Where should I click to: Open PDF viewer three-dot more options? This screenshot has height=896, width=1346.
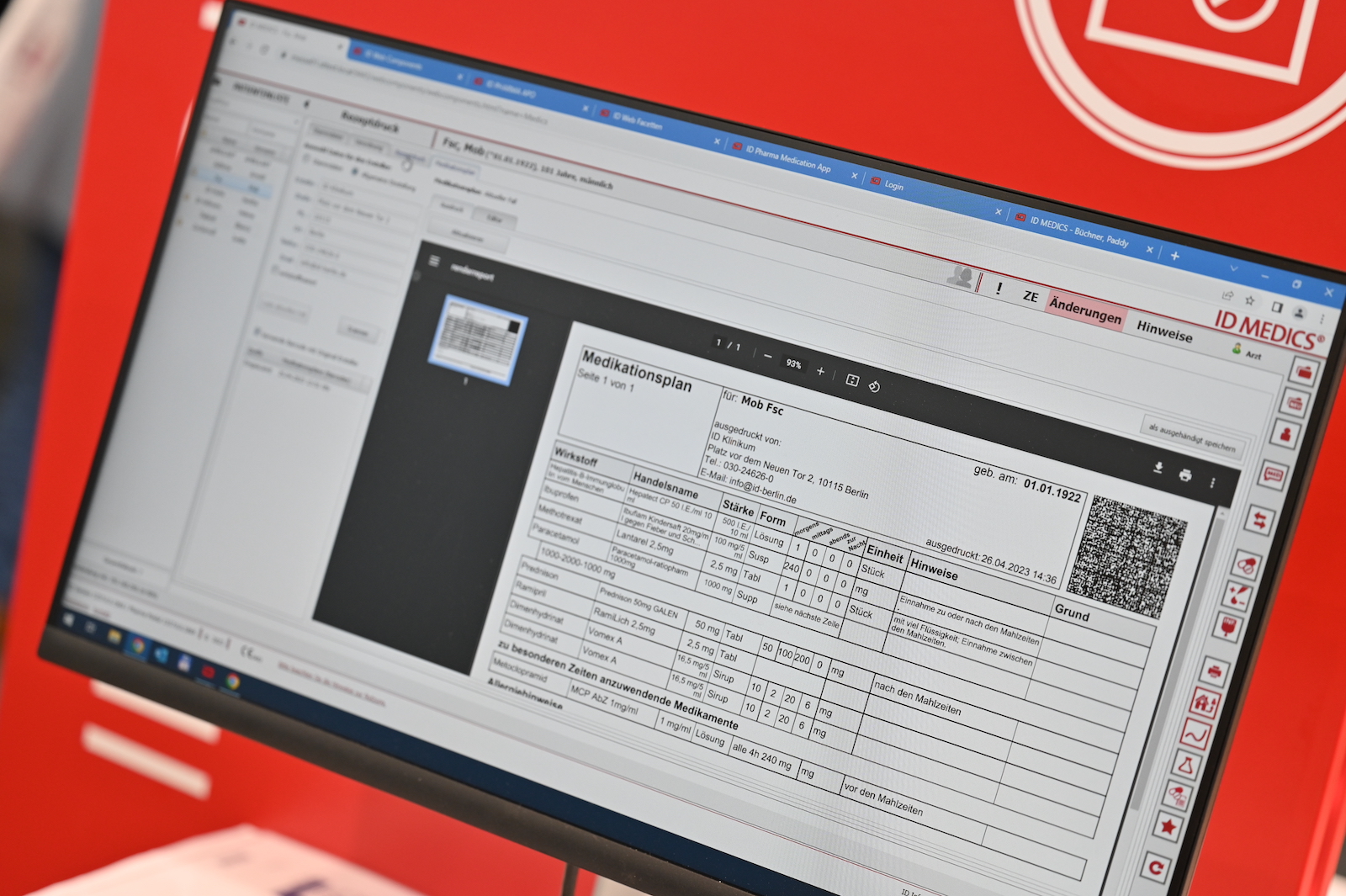1212,483
